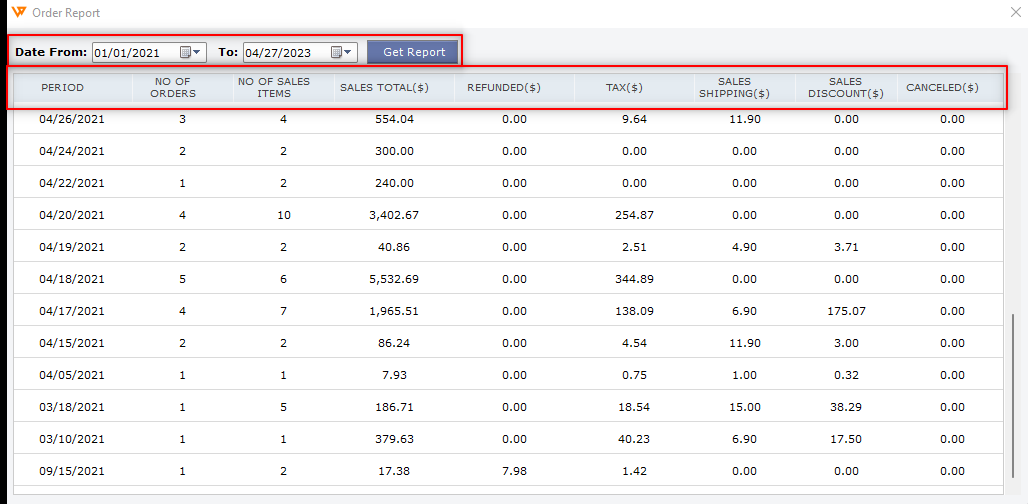Click sales total value 86.24
Screen dimensions: 1028x504
click(394, 343)
